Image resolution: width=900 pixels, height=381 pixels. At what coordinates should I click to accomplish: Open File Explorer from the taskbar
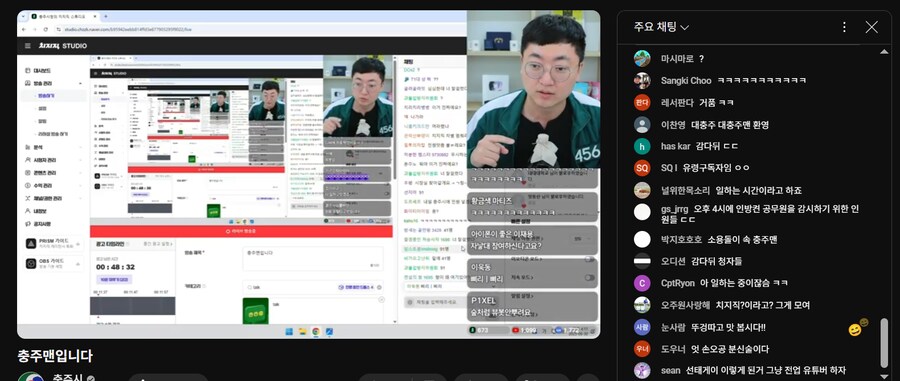302,332
